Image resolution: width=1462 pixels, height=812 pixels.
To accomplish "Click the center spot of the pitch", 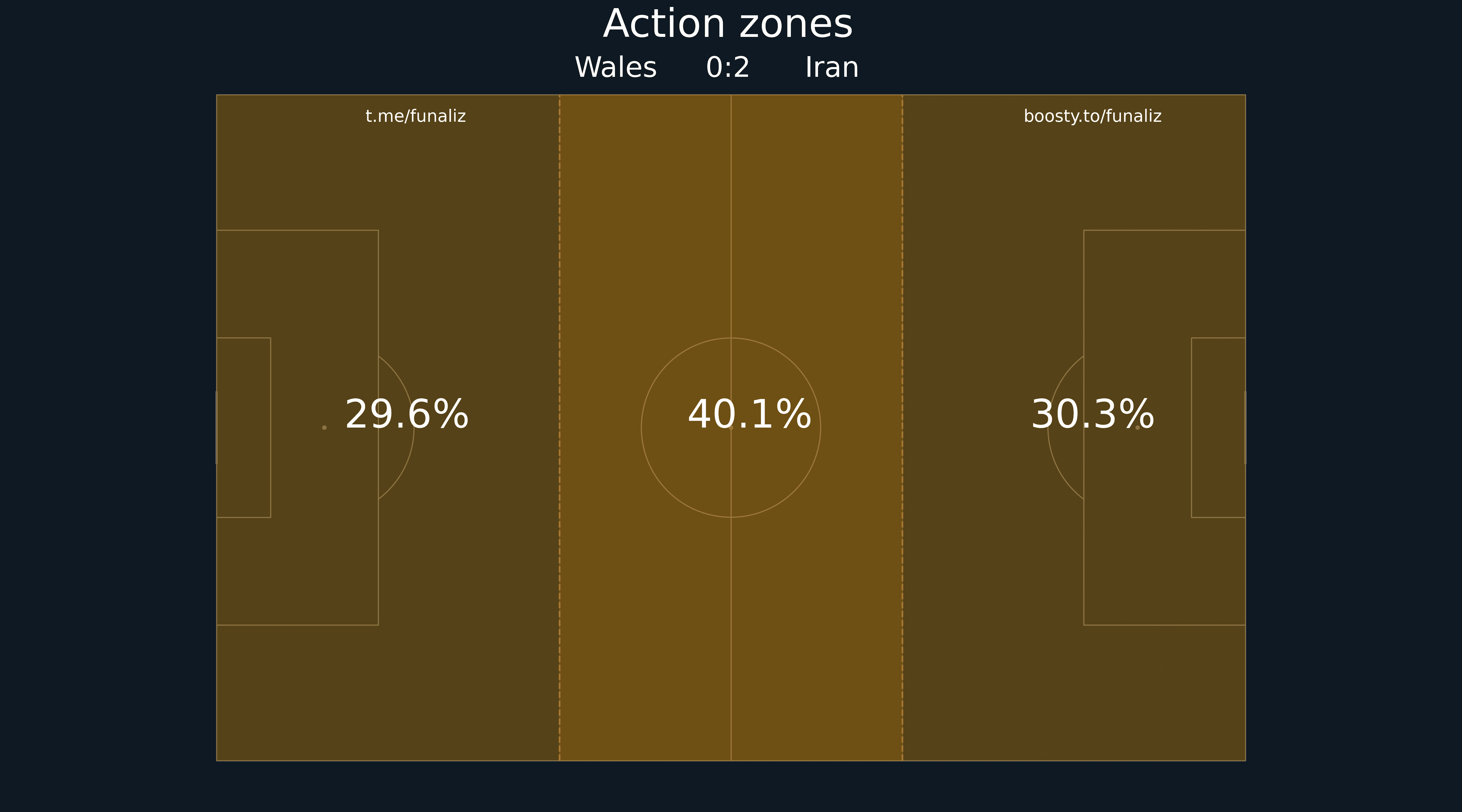I will (731, 427).
